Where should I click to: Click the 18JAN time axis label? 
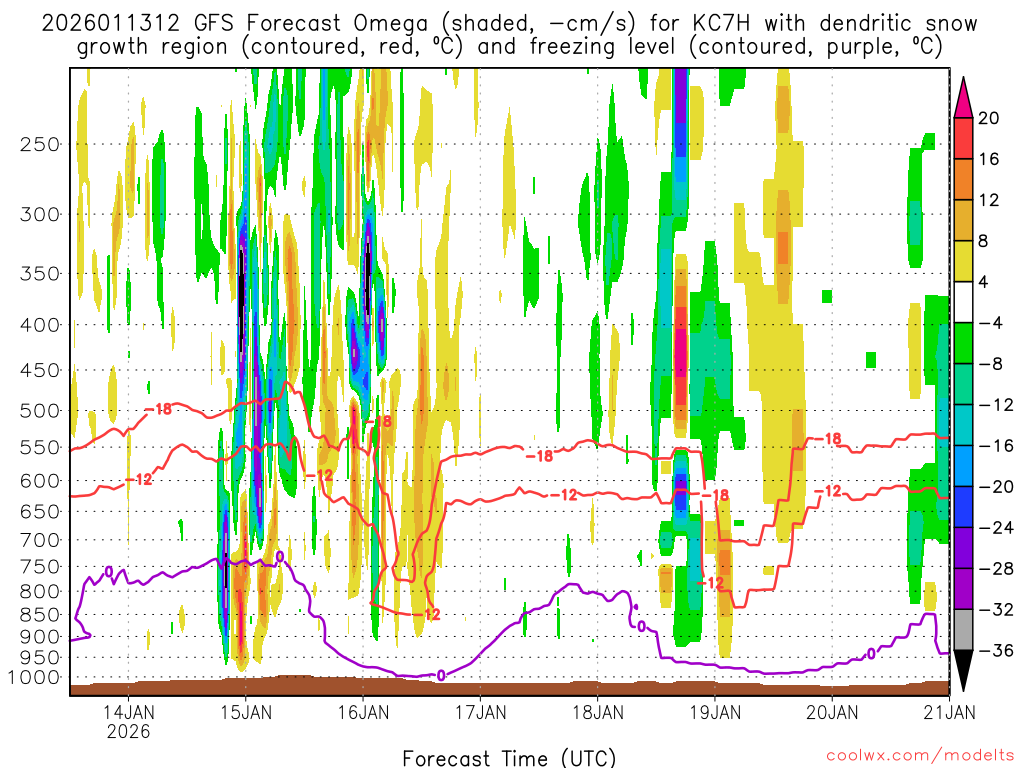[x=598, y=711]
